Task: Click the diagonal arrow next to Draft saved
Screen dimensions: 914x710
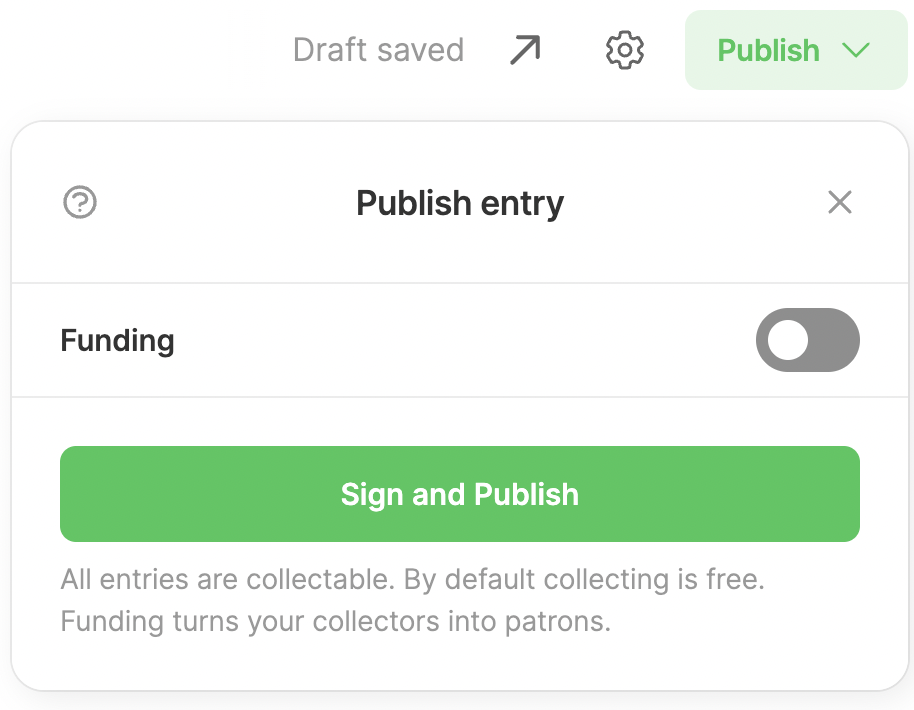Action: (525, 50)
